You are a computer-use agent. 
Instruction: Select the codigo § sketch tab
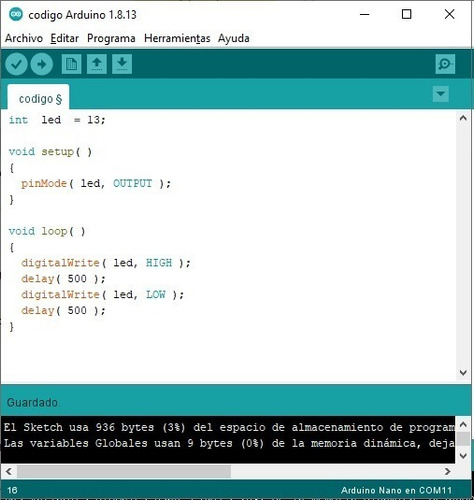[x=38, y=97]
